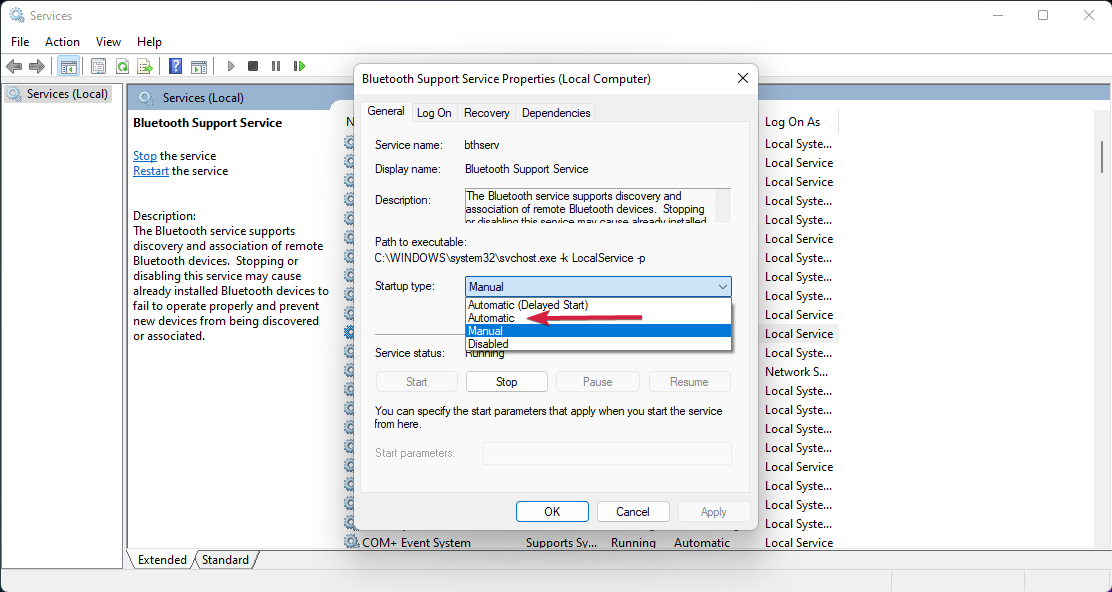Switch to the Standard view tab
The image size is (1112, 592).
click(225, 560)
